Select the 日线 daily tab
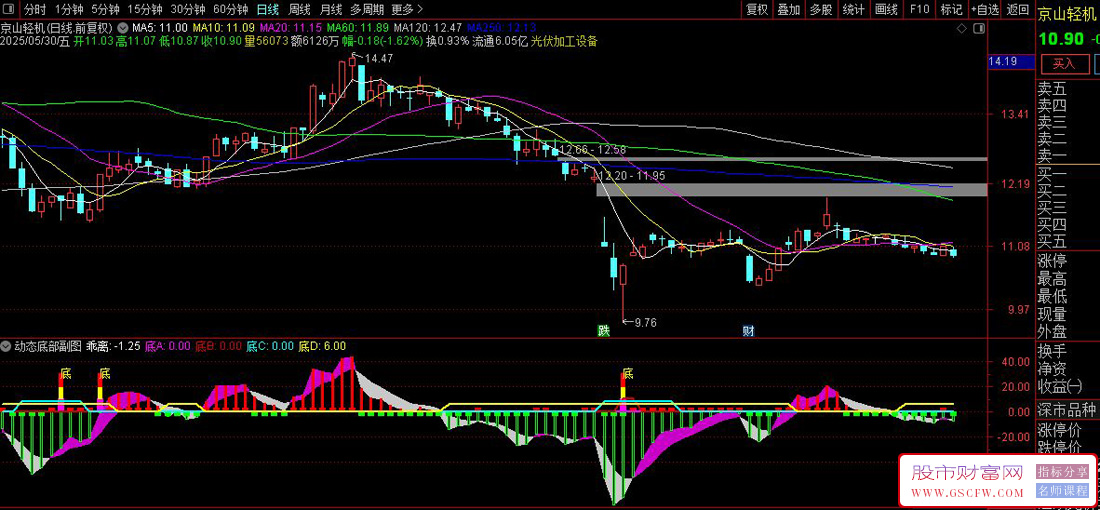 coord(267,10)
